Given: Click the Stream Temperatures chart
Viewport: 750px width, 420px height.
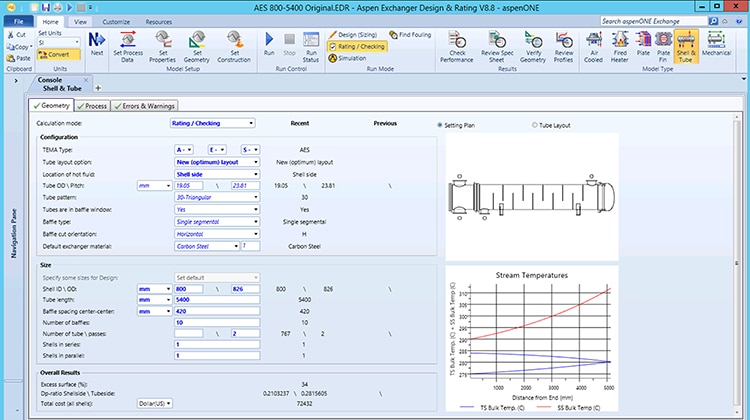Looking at the screenshot, I should tap(532, 339).
